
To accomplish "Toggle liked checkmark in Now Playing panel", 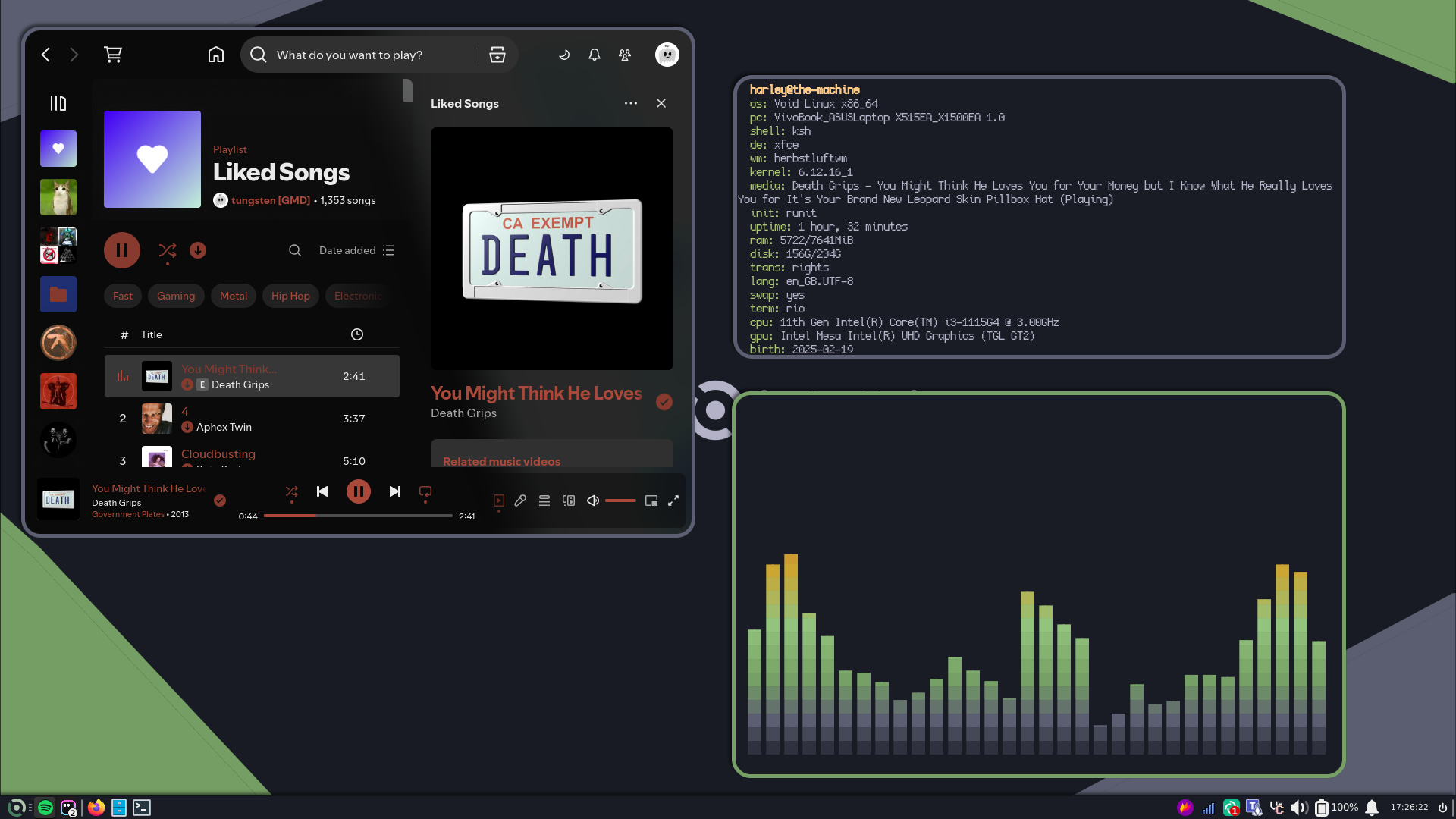I will [664, 402].
